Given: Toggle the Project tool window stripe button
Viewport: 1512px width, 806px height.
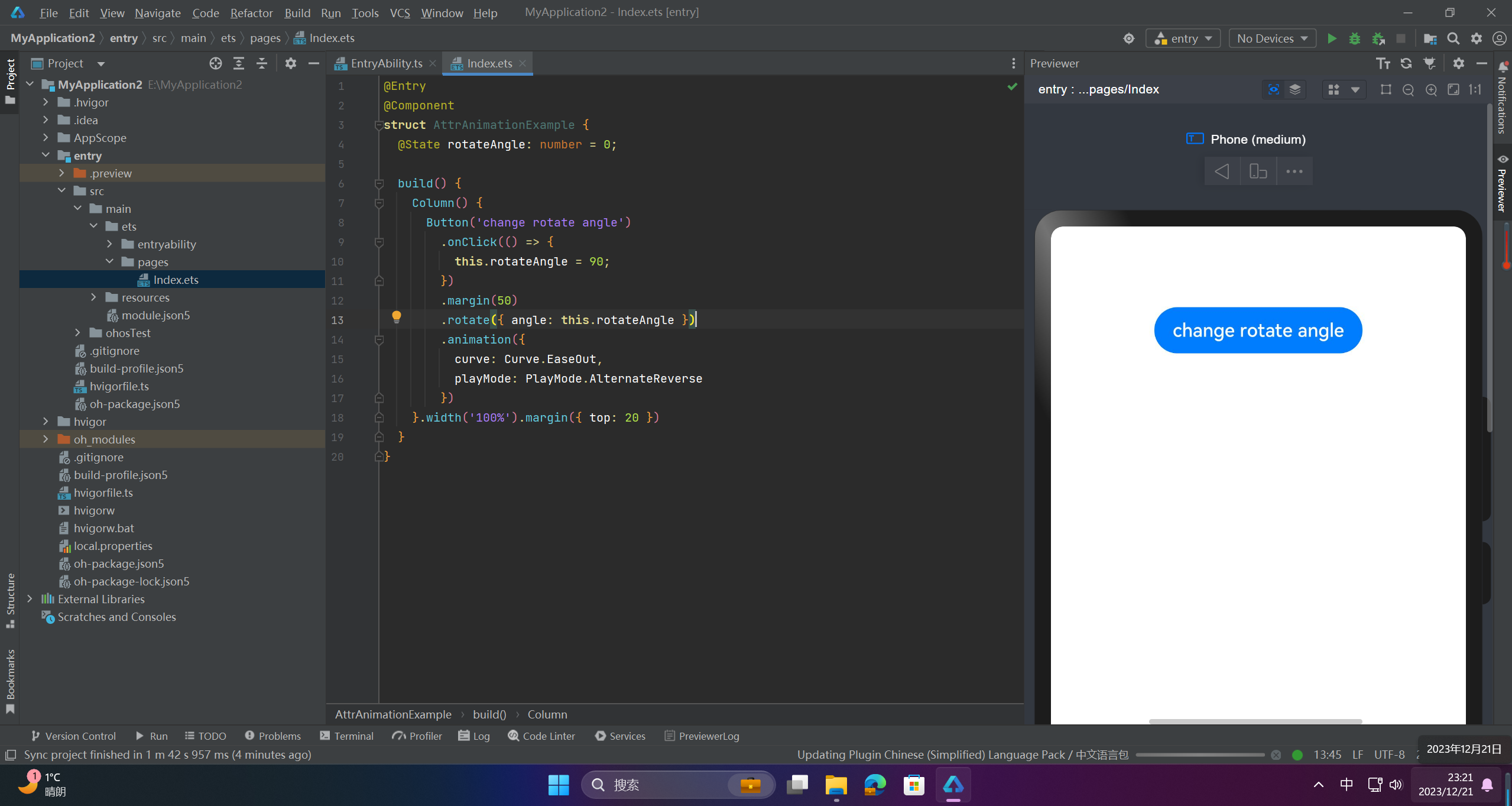Looking at the screenshot, I should click(10, 82).
